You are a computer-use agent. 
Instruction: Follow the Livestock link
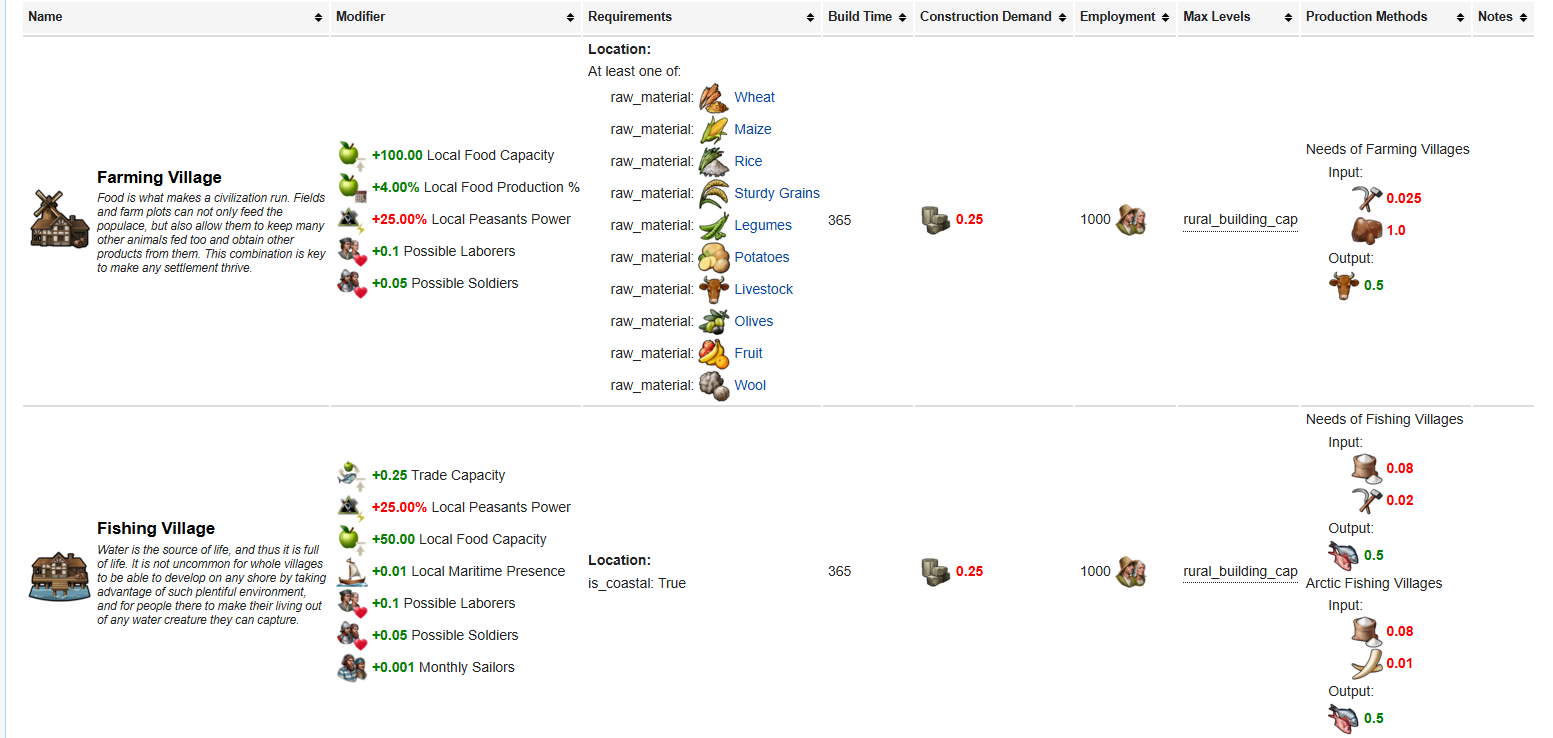click(x=764, y=289)
